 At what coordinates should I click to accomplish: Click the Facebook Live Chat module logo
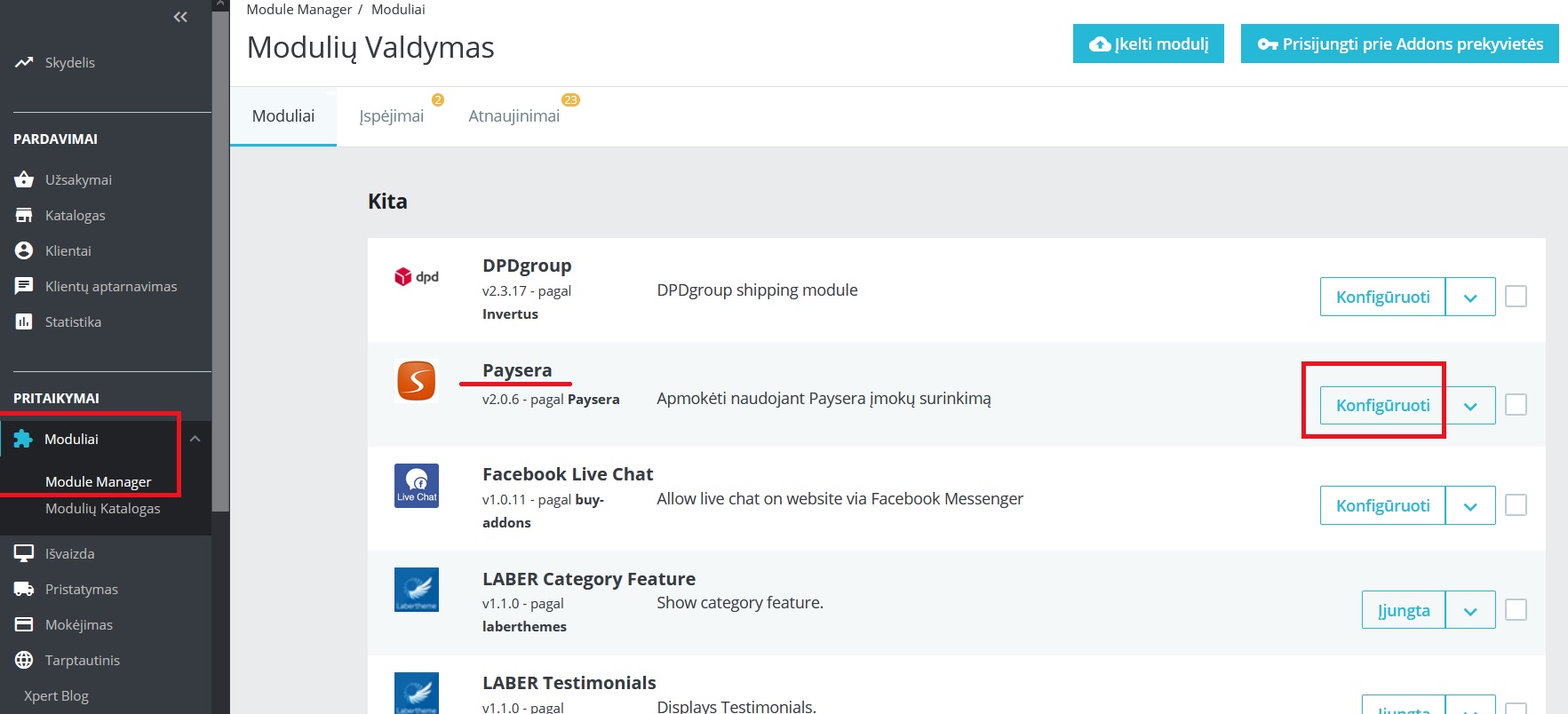[417, 486]
